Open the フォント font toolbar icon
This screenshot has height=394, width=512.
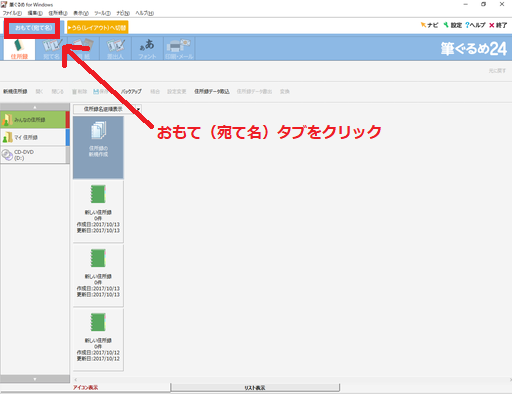147,49
